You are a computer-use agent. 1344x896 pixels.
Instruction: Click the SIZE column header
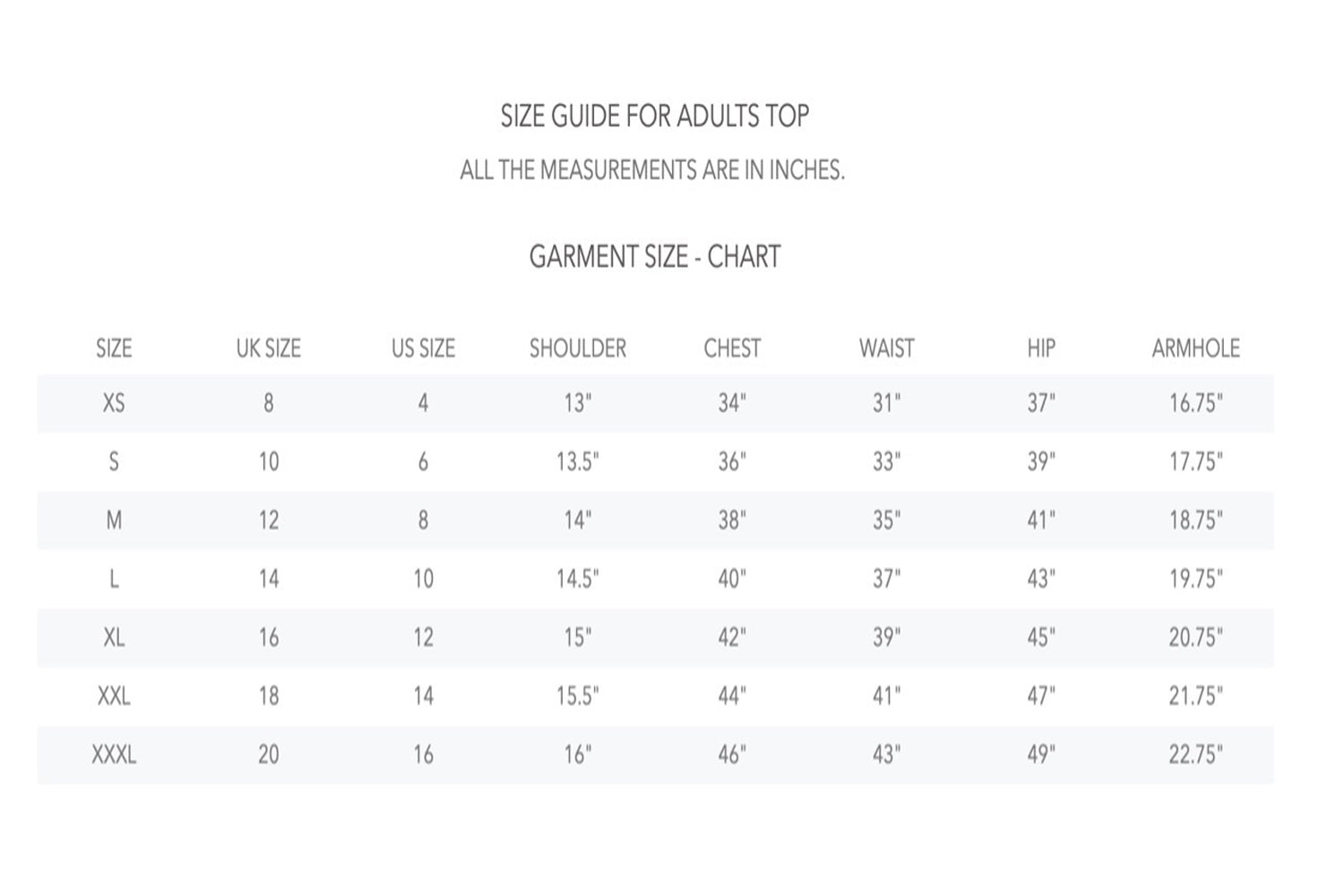tap(114, 348)
